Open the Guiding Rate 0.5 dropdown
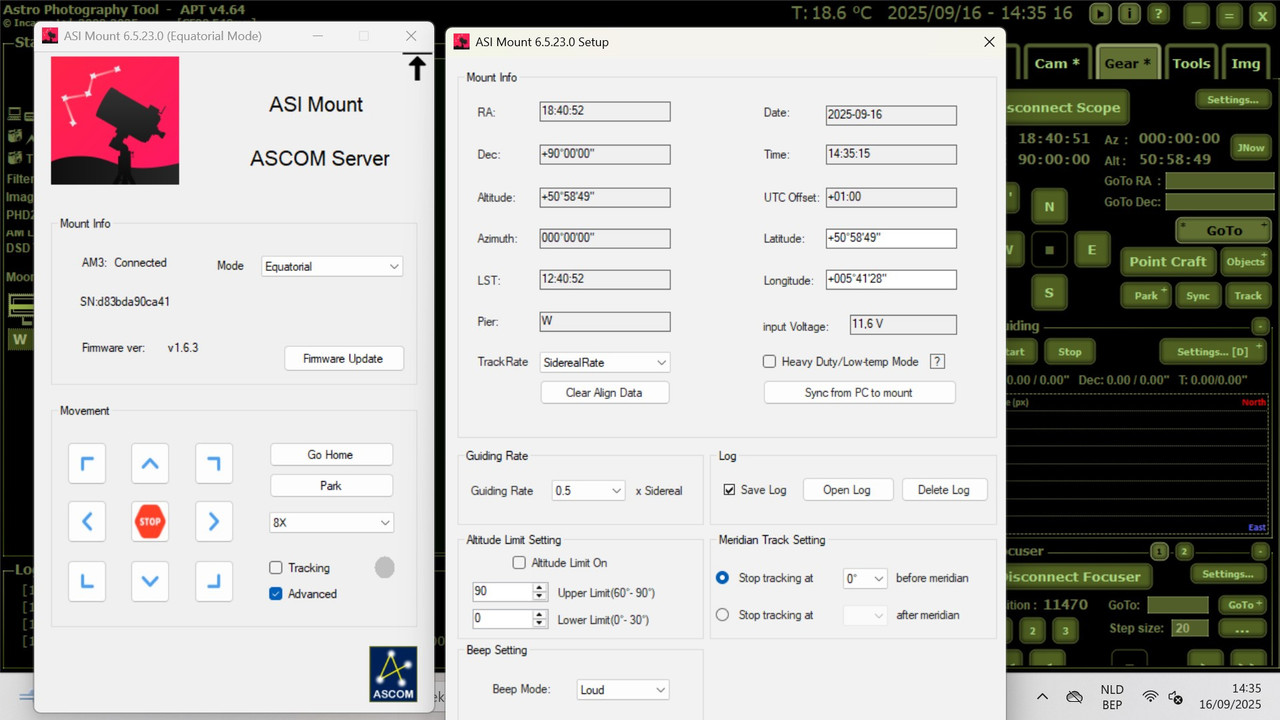The height and width of the screenshot is (720, 1280). (x=588, y=491)
